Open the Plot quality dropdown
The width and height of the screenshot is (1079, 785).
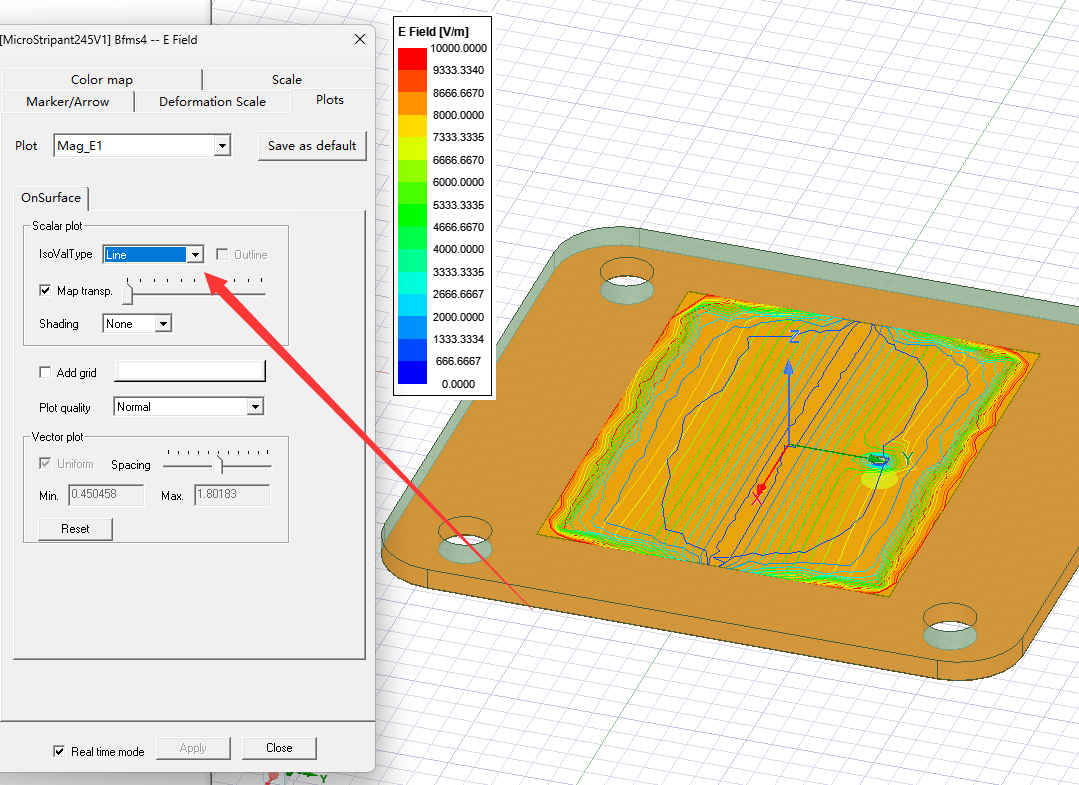tap(255, 407)
